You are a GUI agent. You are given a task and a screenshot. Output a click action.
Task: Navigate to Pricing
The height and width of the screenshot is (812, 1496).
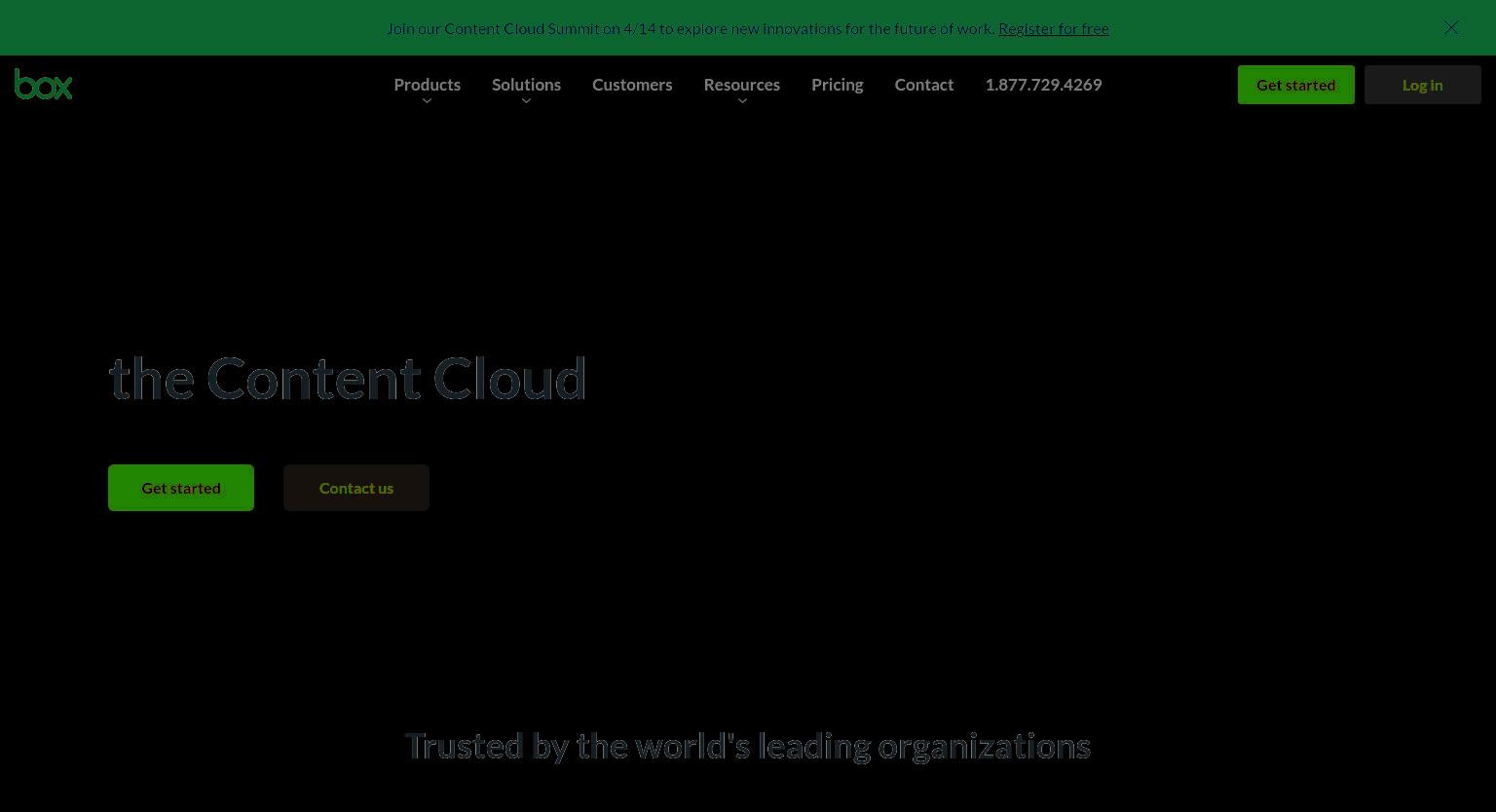[838, 85]
